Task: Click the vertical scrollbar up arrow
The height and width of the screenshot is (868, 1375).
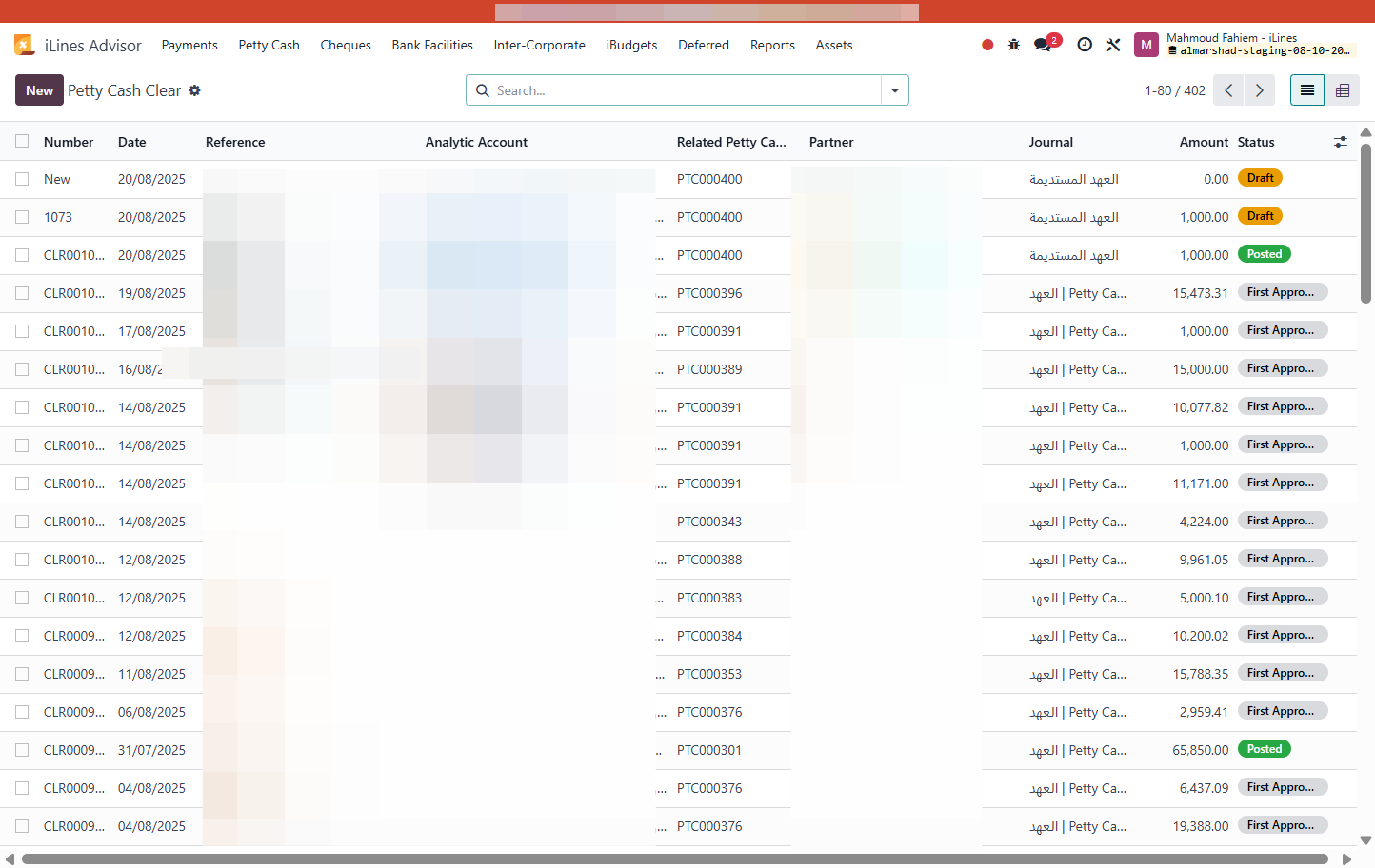Action: tap(1366, 132)
